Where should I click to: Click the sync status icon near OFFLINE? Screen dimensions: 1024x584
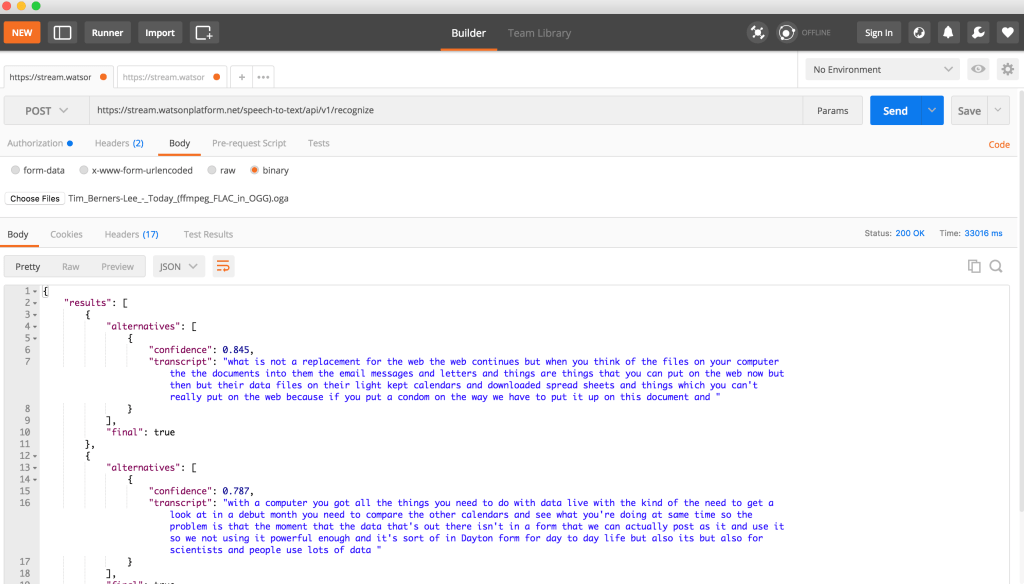coord(786,32)
